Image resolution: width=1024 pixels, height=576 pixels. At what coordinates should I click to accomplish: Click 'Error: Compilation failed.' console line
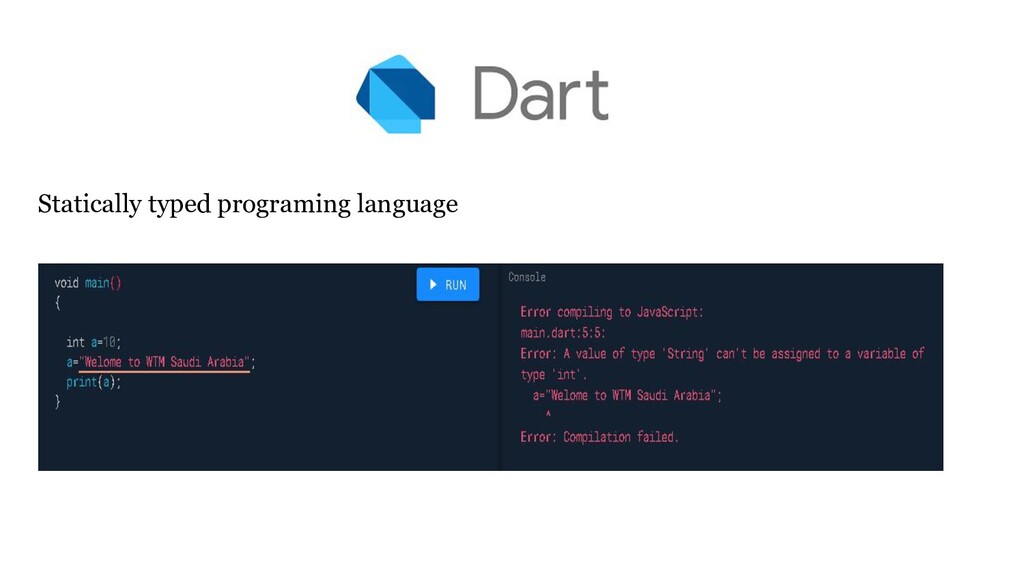[x=600, y=437]
